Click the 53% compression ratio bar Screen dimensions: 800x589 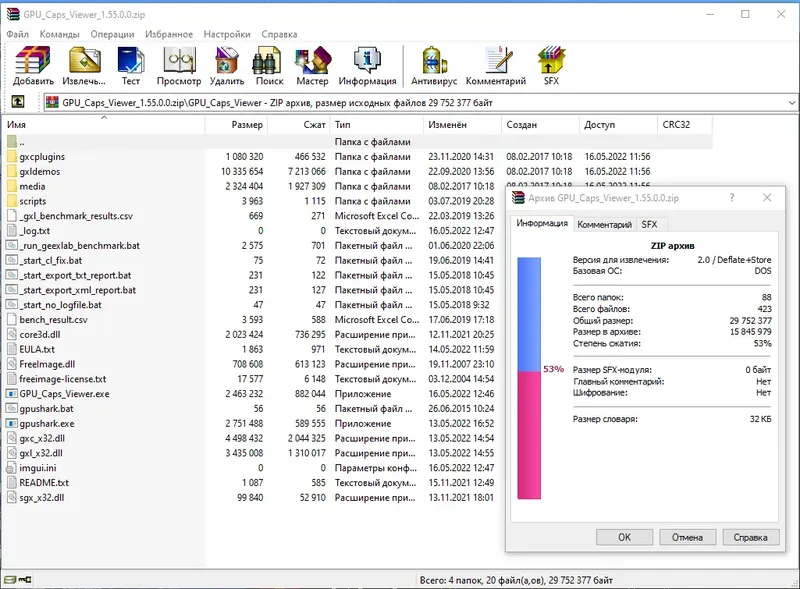[529, 378]
